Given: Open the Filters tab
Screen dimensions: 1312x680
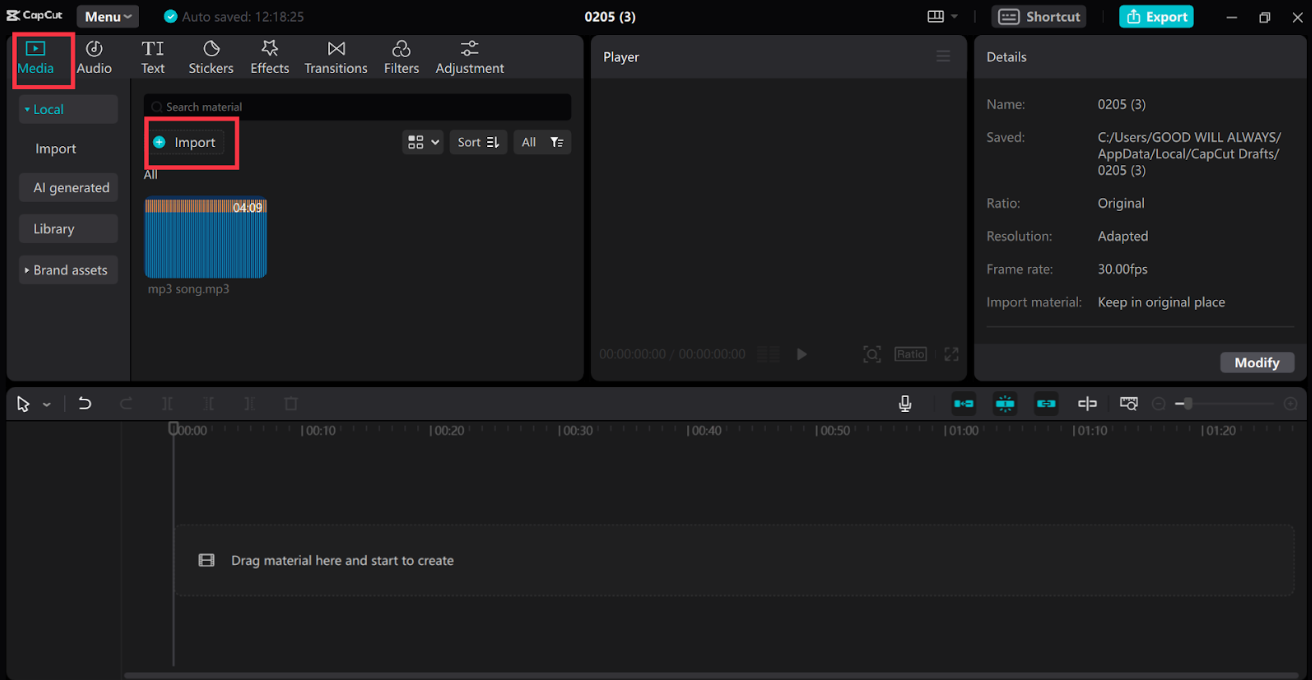Looking at the screenshot, I should click(x=401, y=58).
